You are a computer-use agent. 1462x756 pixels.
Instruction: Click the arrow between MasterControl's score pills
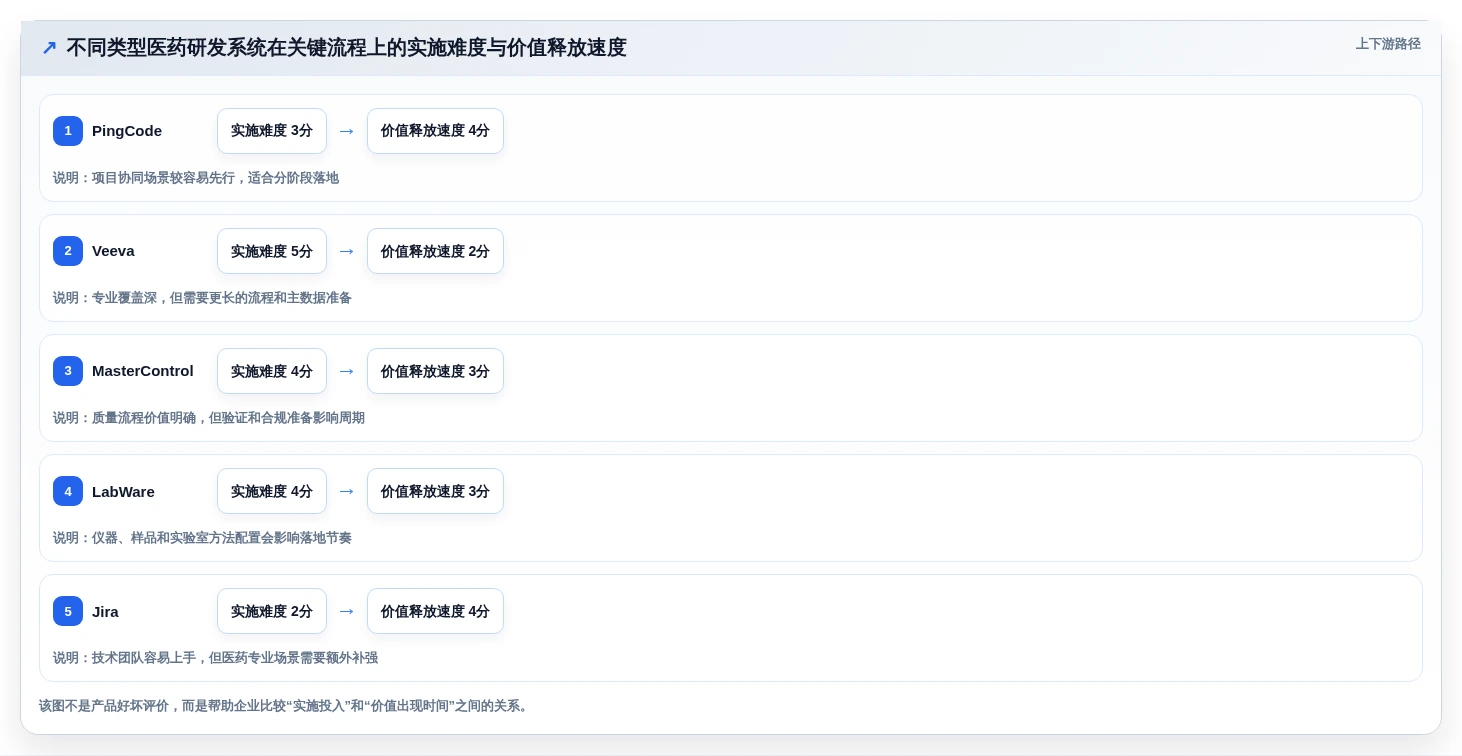click(347, 371)
